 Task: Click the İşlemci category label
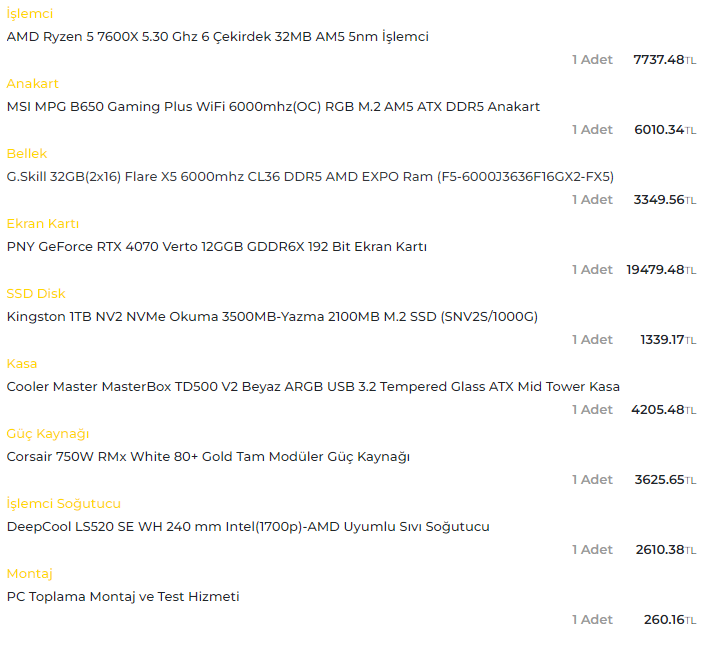(30, 14)
